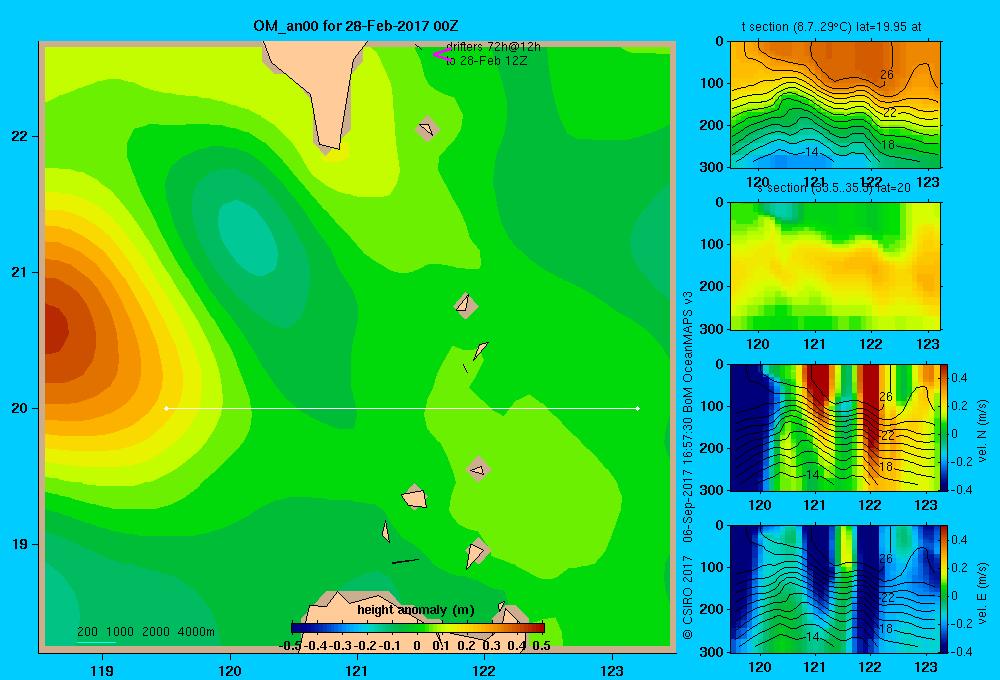Click the large peninsula landmass at top of map

coord(319,89)
